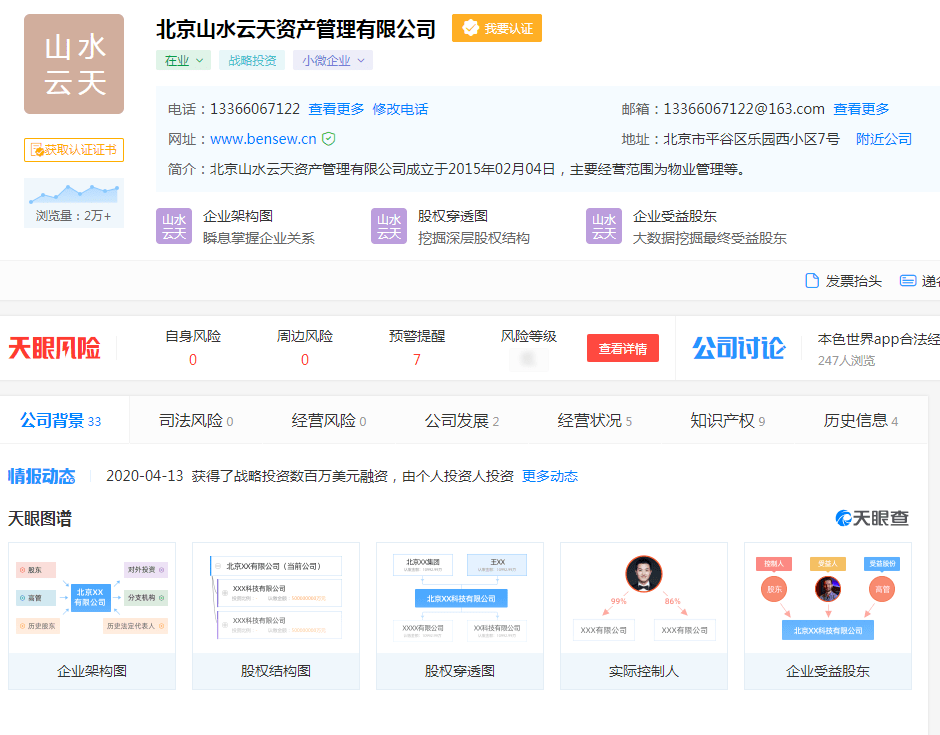Open the 历史信息 tab

point(861,420)
